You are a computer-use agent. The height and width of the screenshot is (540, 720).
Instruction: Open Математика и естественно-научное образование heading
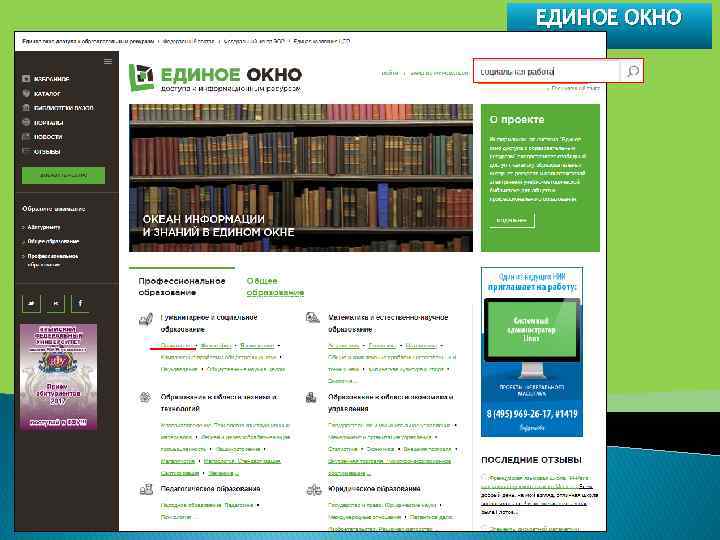(x=388, y=323)
